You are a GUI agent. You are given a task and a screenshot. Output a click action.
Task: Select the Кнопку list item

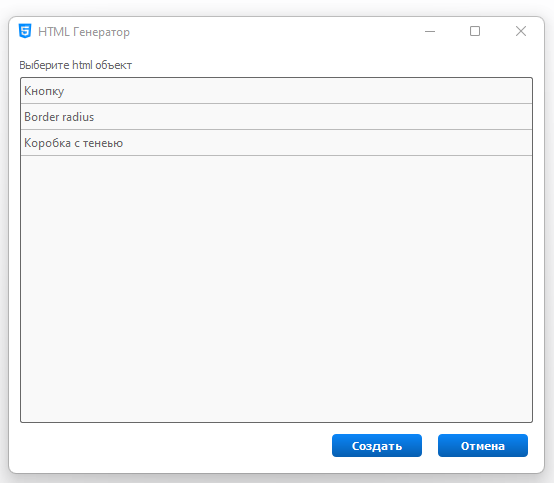276,91
